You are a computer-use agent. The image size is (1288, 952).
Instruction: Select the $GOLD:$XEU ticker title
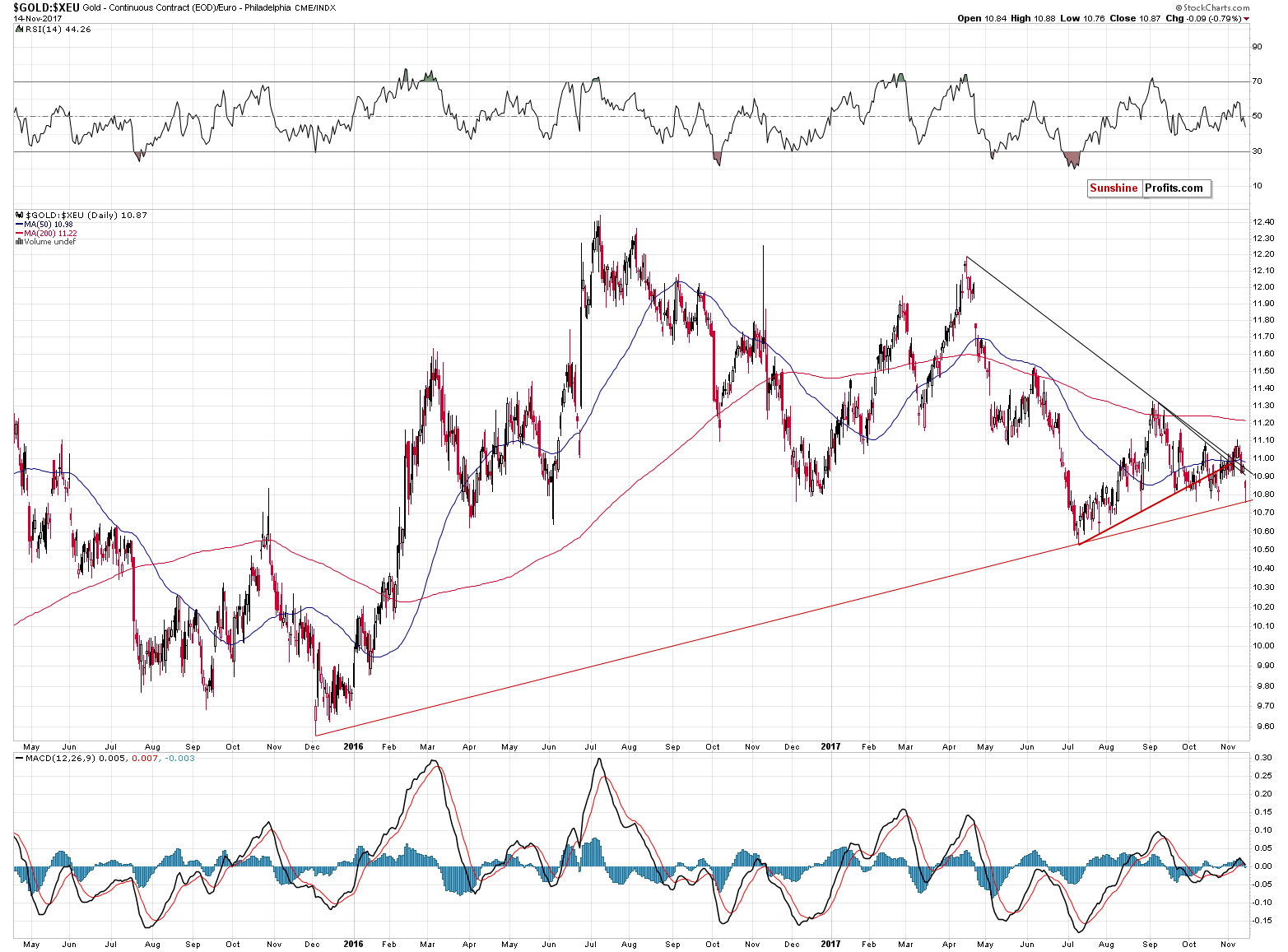pos(46,7)
